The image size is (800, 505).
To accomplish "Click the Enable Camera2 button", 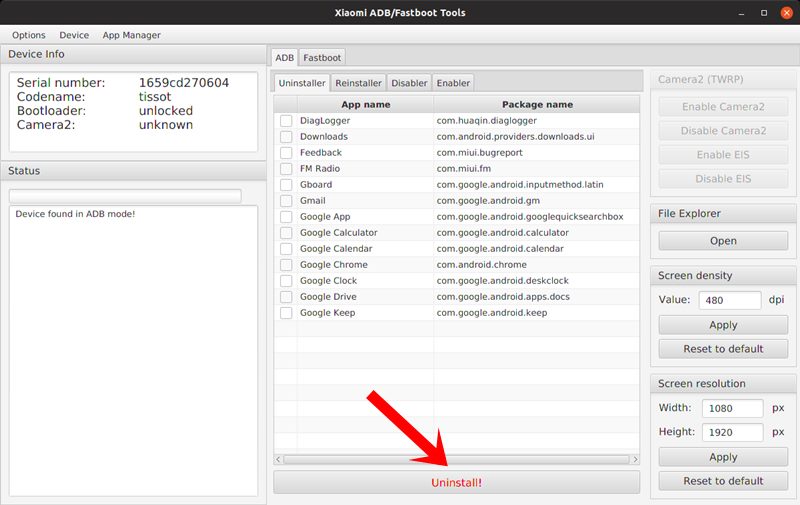I will (x=723, y=107).
